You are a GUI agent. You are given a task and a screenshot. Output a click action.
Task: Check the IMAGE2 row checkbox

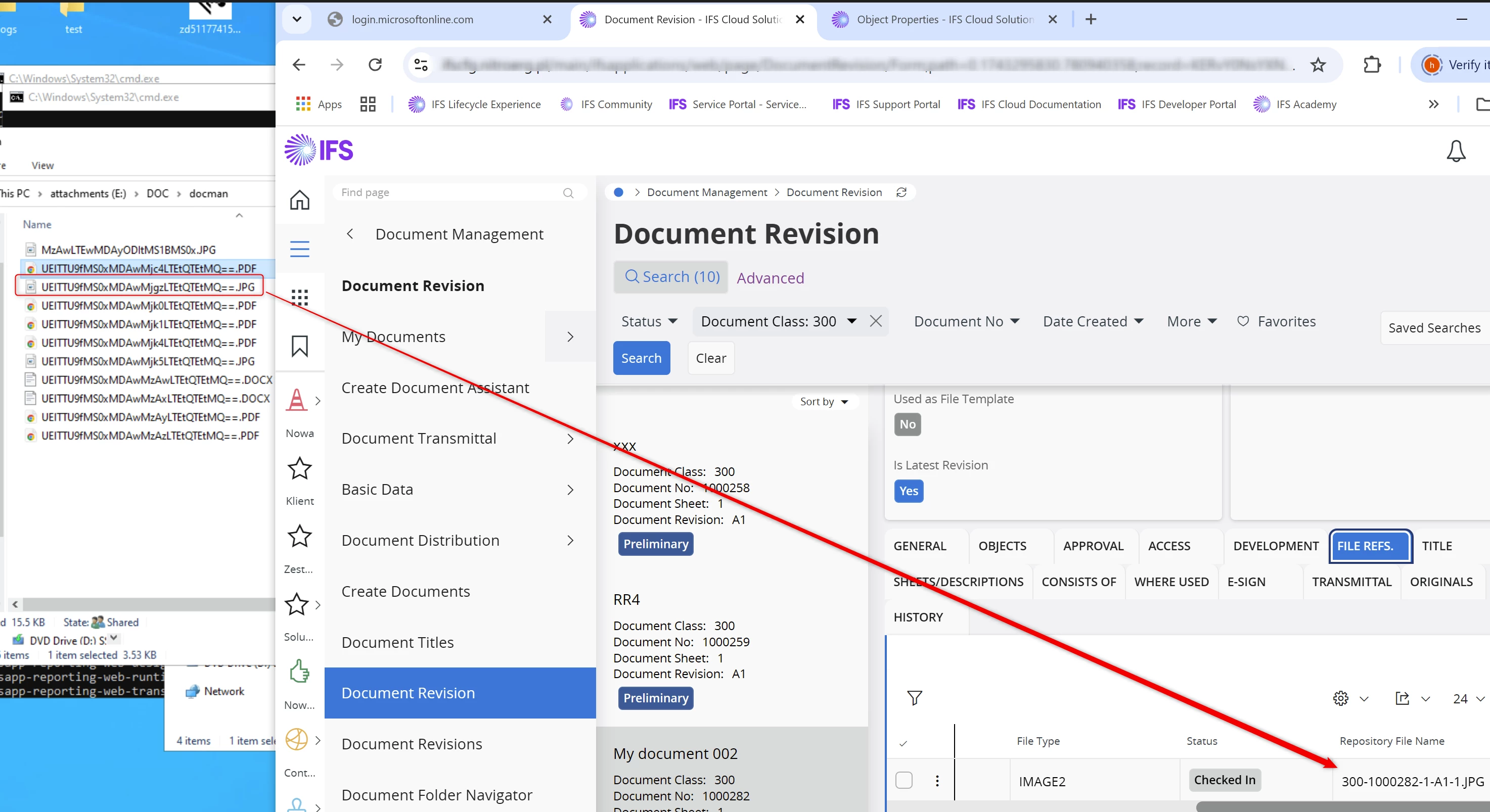click(904, 780)
